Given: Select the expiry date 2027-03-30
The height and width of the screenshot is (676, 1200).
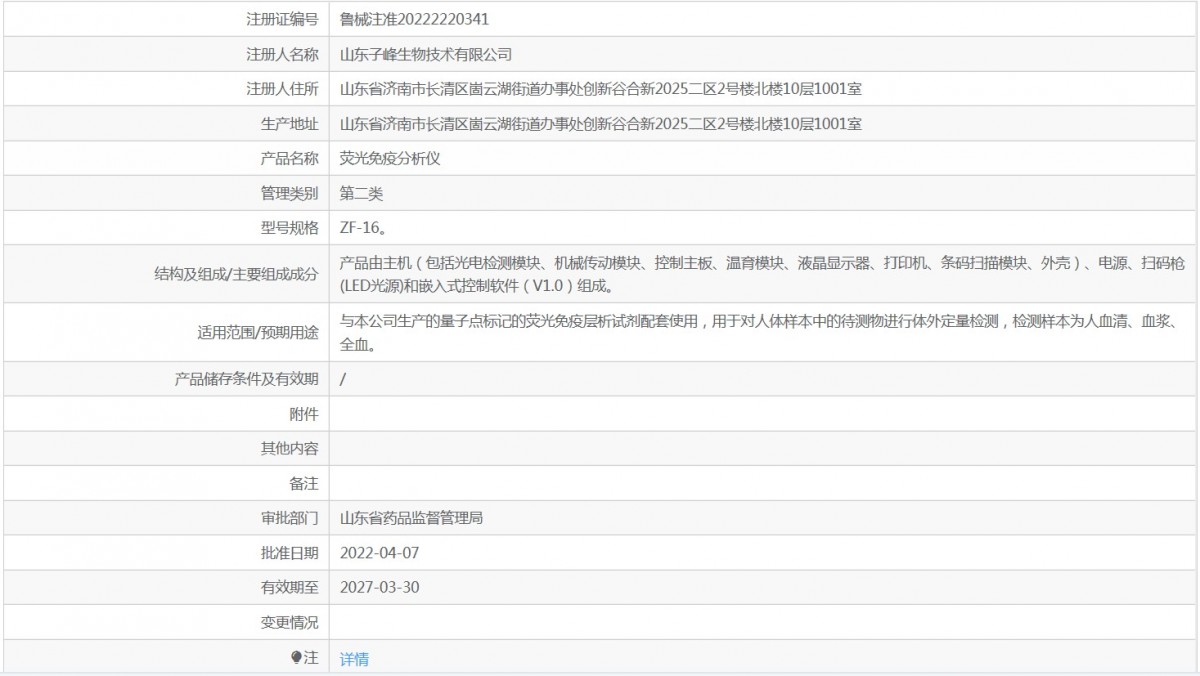Looking at the screenshot, I should click(x=379, y=587).
